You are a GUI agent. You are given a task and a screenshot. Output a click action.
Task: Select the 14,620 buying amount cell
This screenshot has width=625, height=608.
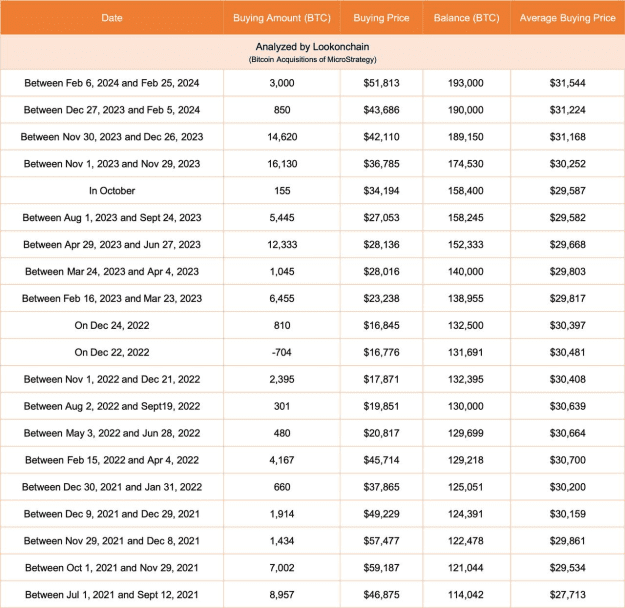[282, 137]
